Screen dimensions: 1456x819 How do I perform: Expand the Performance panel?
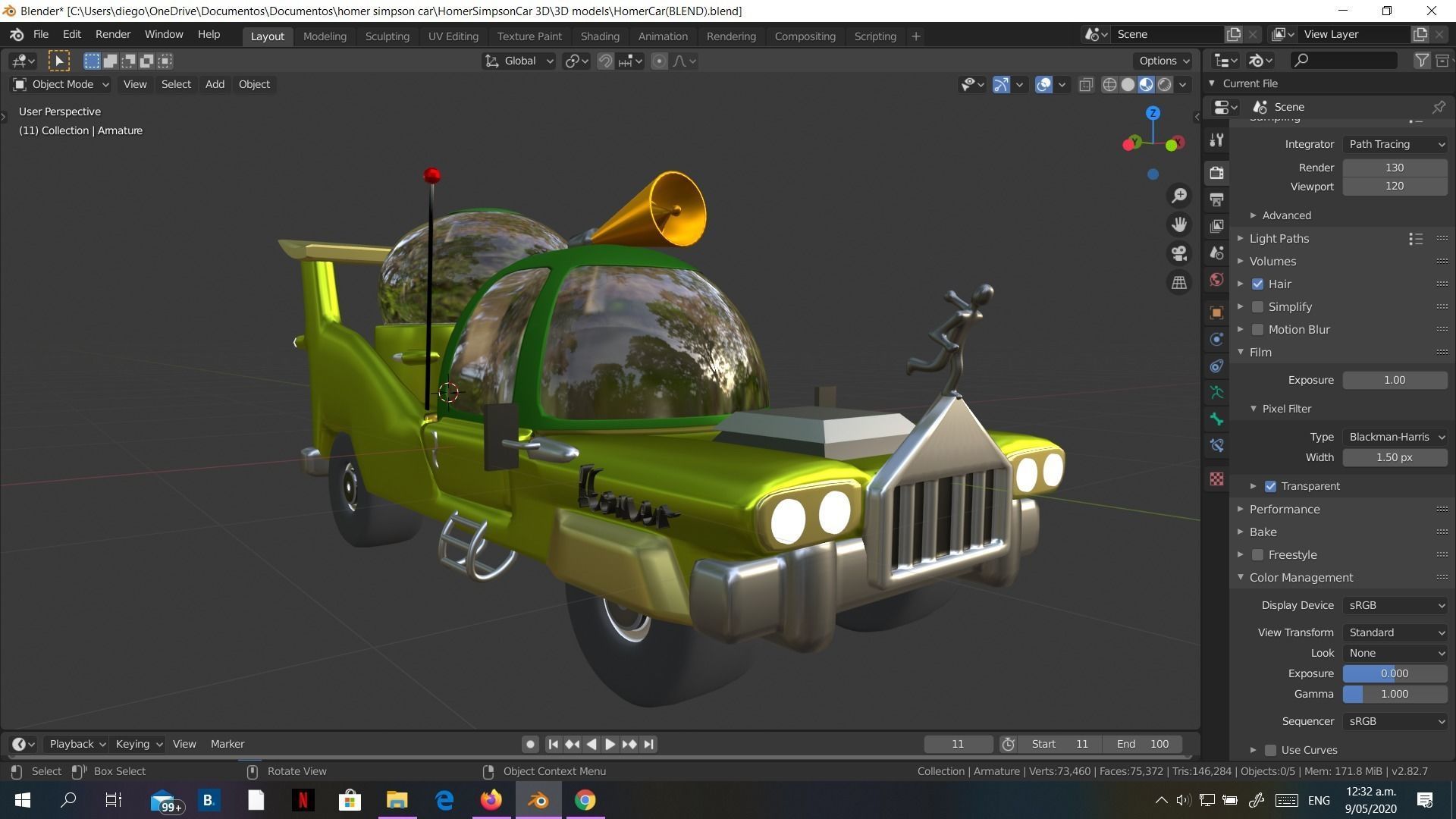(x=1284, y=509)
